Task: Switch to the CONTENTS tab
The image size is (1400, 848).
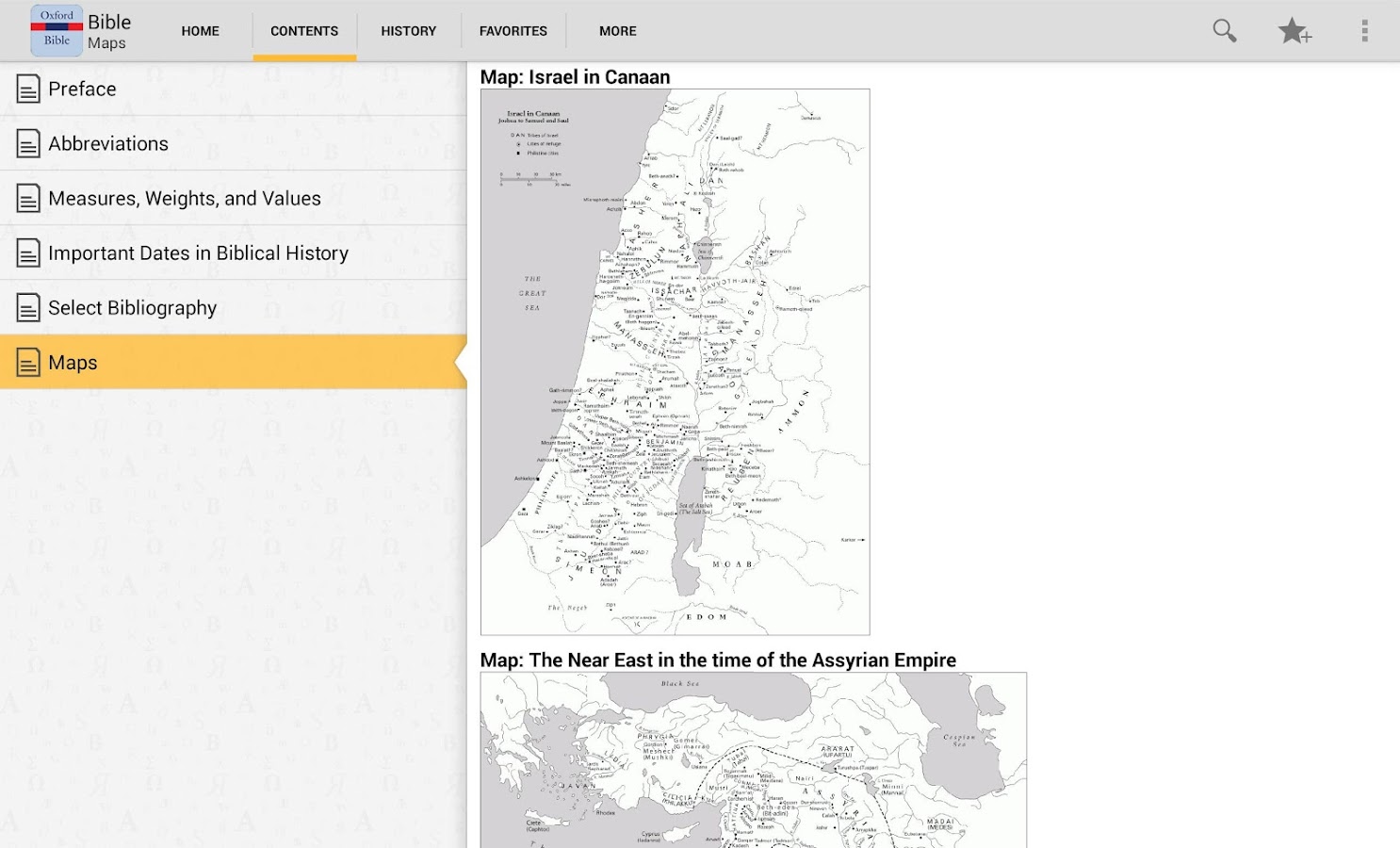Action: point(304,31)
